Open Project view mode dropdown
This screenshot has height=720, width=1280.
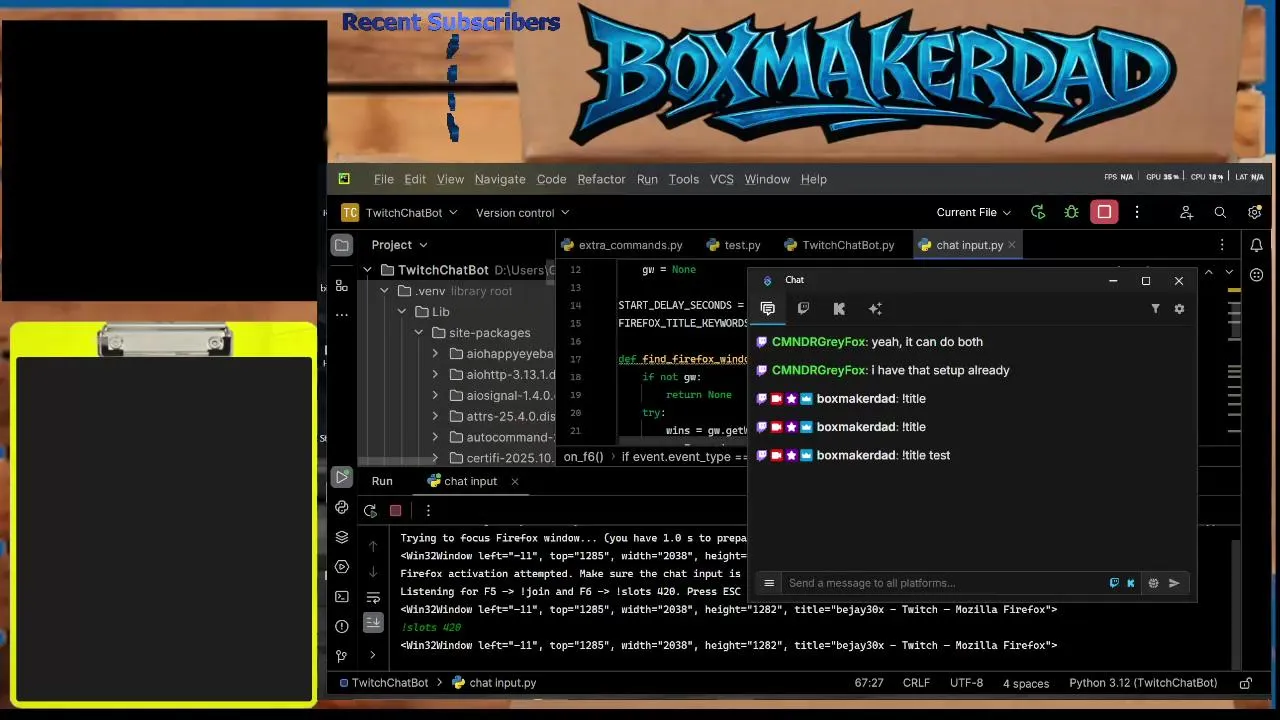[x=399, y=245]
